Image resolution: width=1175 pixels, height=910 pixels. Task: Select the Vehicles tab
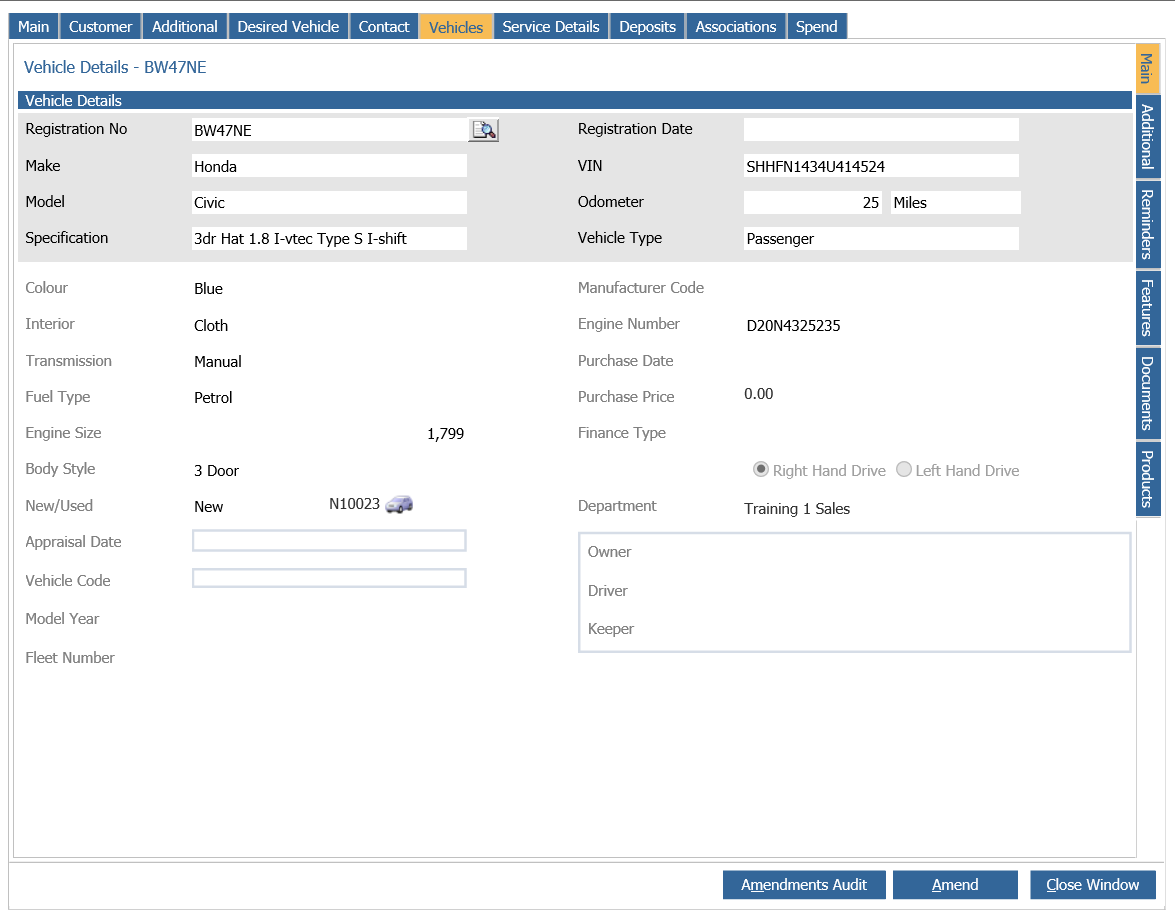coord(456,27)
